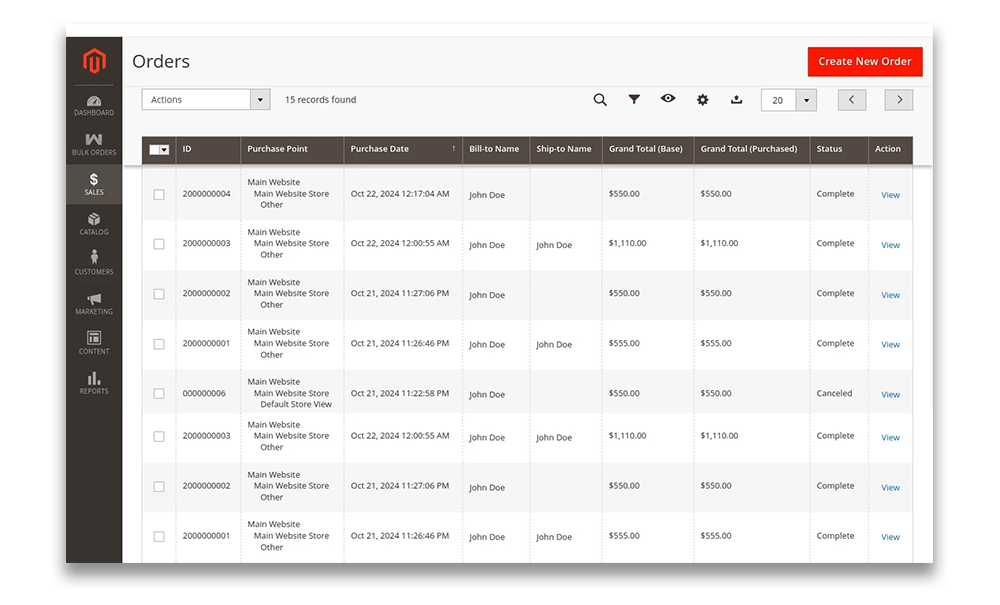Click the search magnifier icon
This screenshot has height=605, width=1000.
(x=599, y=100)
